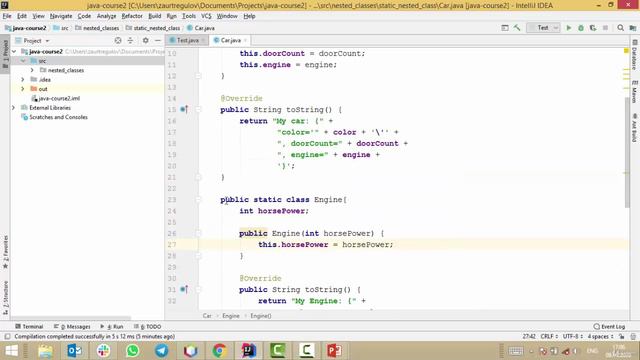Open the Navigate menu
The width and height of the screenshot is (640, 360).
61,16
